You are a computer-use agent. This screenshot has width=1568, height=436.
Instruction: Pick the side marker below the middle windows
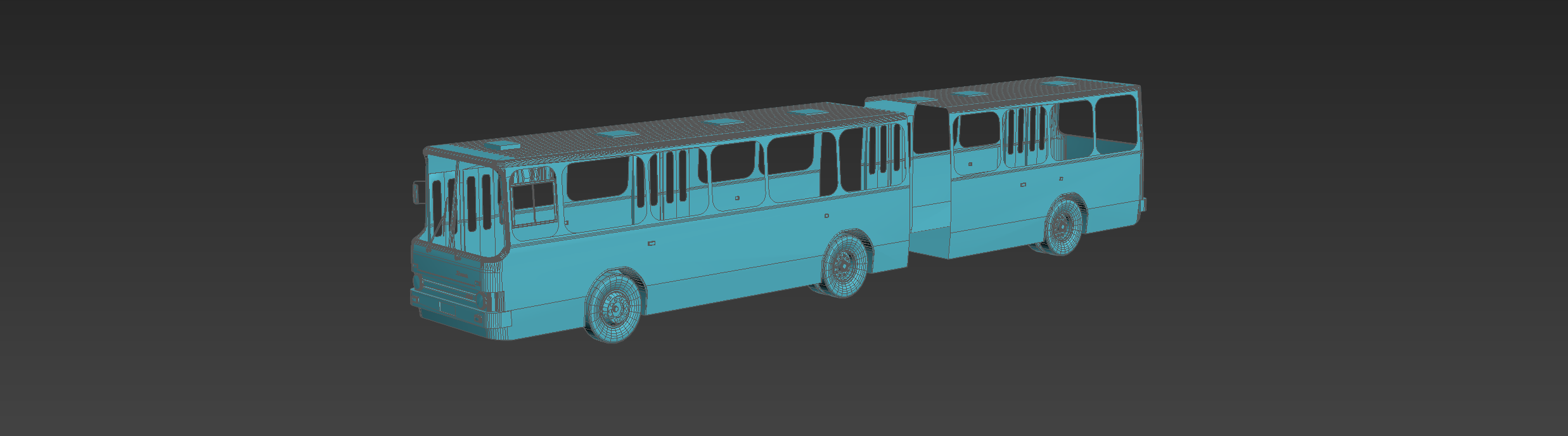click(x=736, y=198)
